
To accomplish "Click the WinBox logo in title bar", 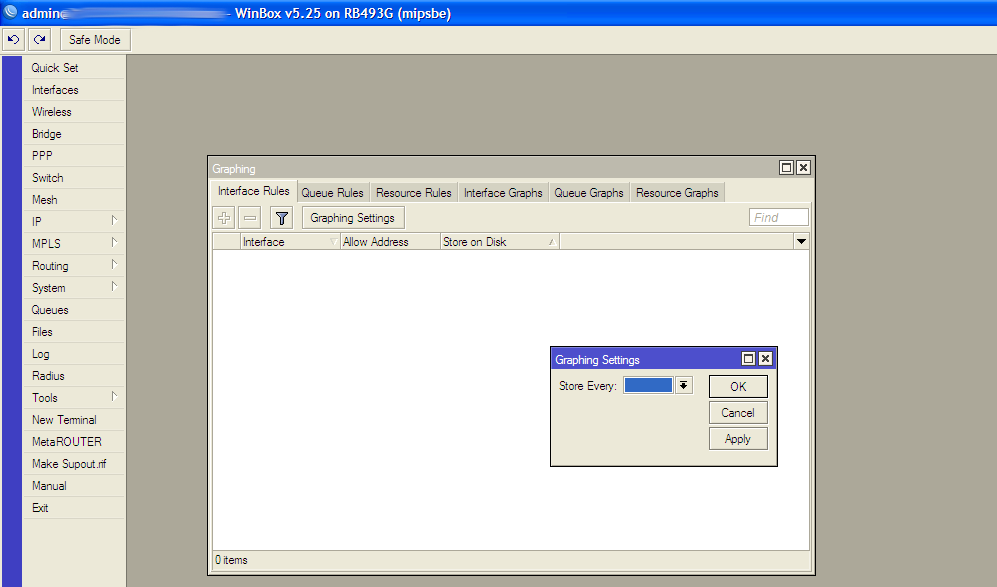I will [11, 12].
